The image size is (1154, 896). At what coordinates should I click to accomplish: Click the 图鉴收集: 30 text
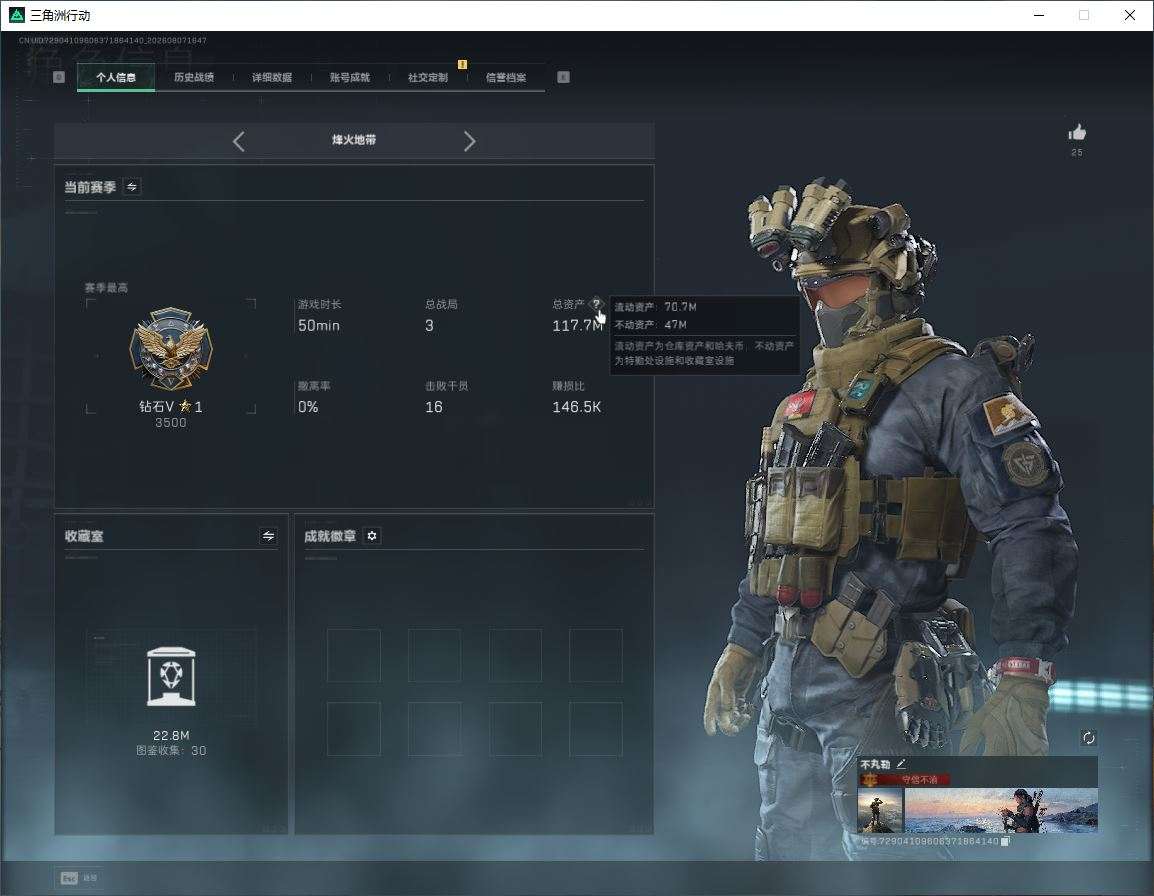171,750
